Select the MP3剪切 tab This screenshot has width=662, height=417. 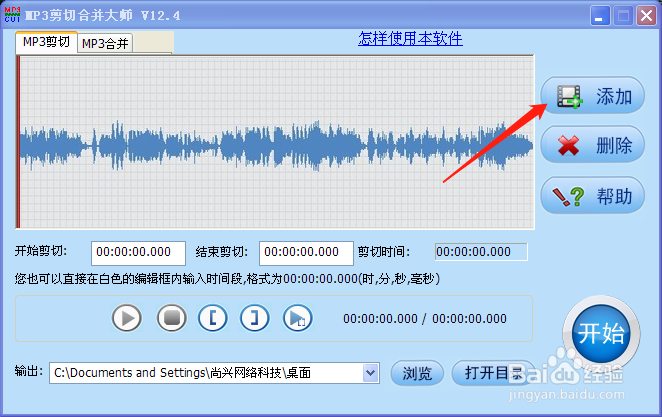click(x=46, y=42)
